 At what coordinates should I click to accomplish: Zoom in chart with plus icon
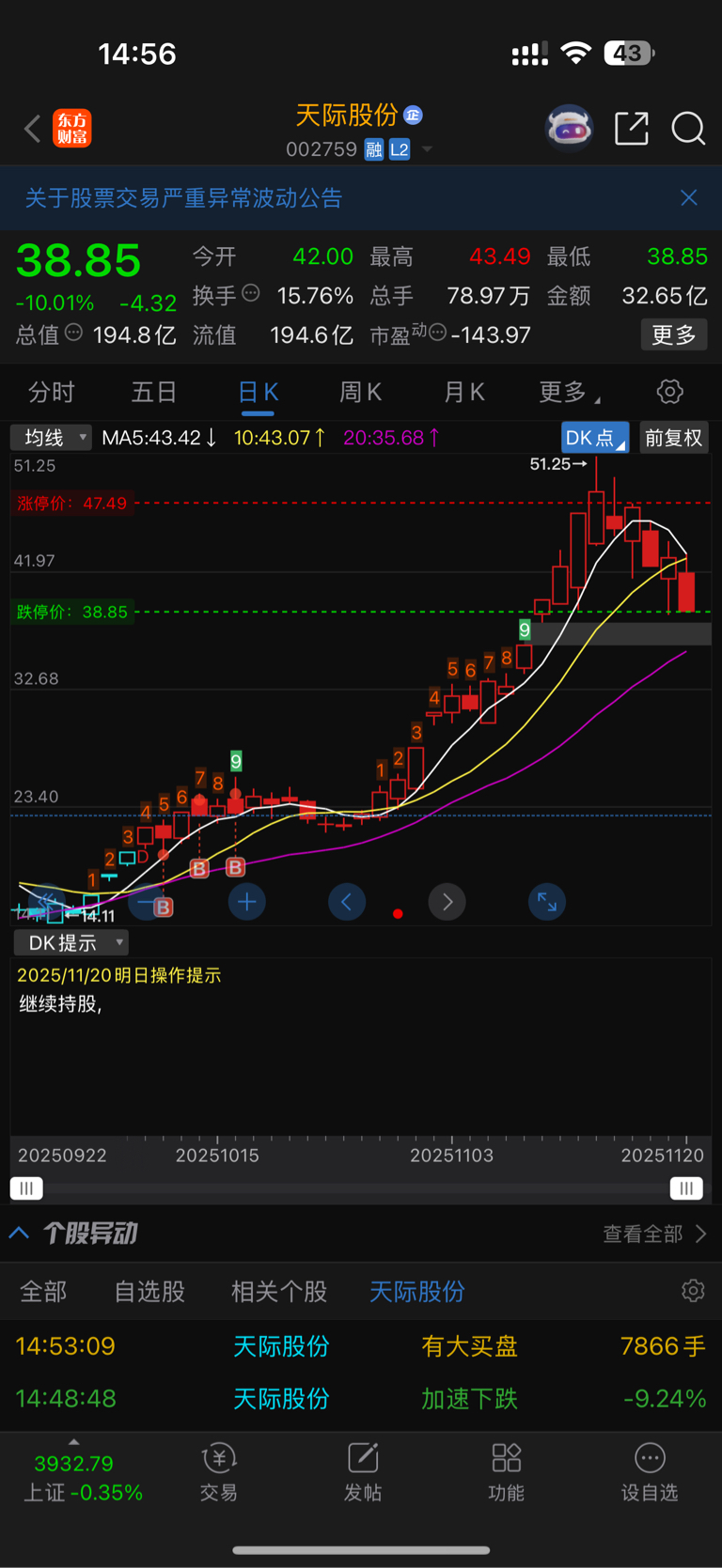(x=246, y=903)
